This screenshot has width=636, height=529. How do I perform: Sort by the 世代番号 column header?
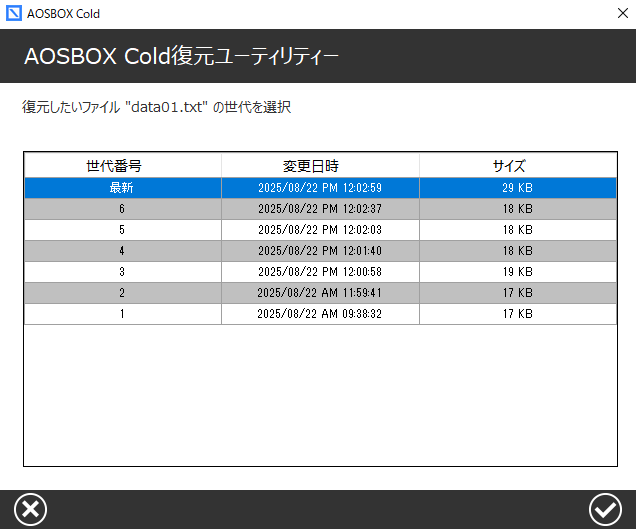(x=122, y=166)
